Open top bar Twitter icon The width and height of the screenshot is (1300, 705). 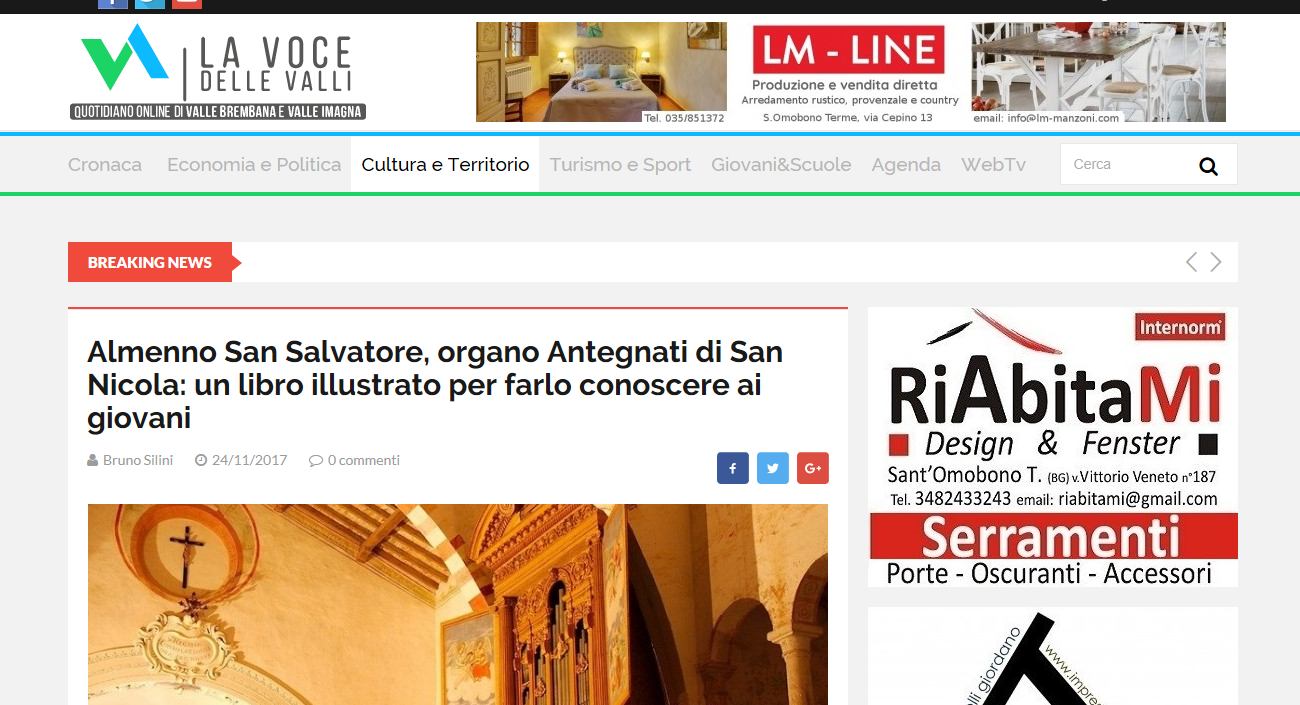tap(150, 4)
